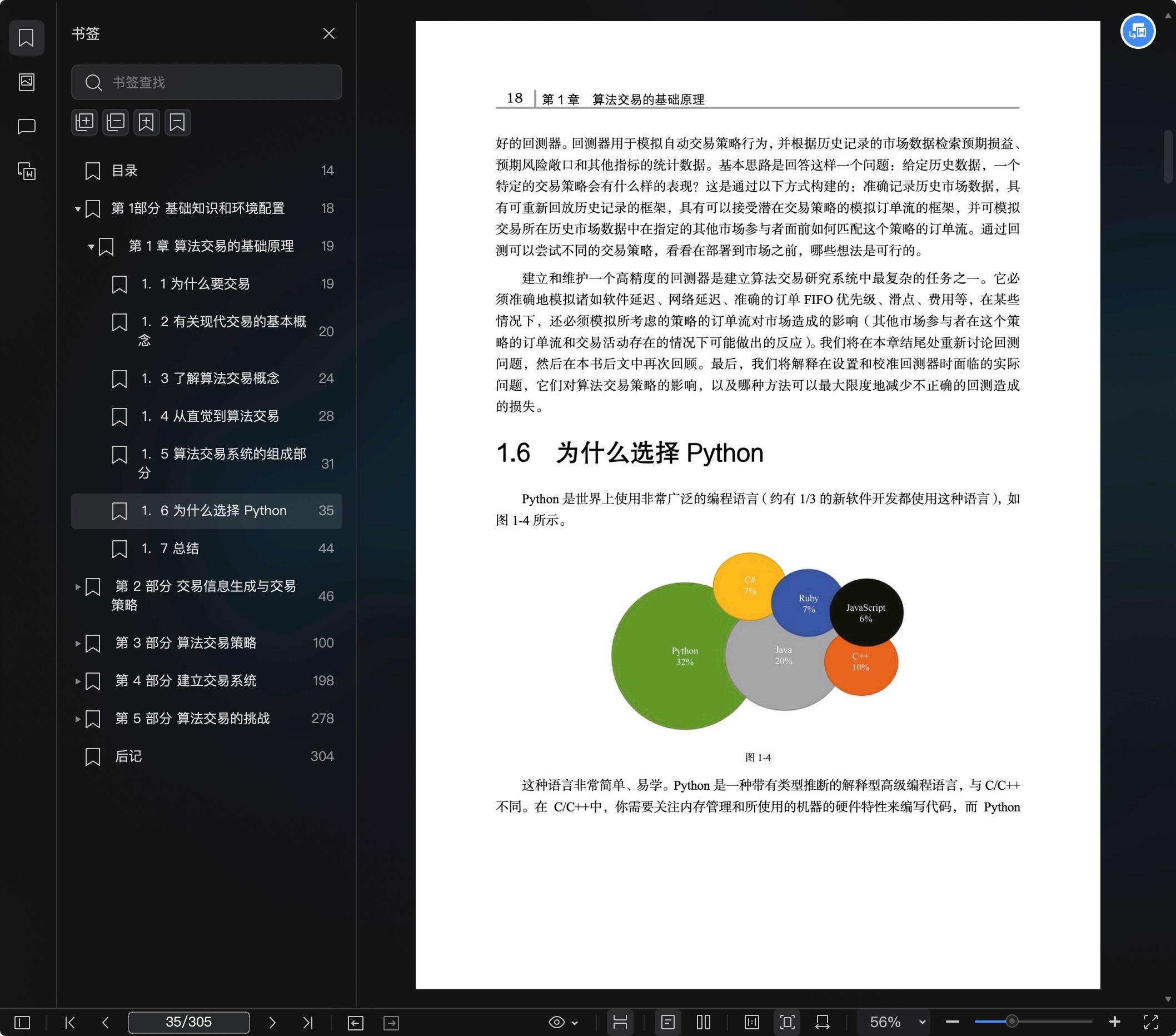Jump to bookmark 1.1 为什么要交易
The width and height of the screenshot is (1176, 1036).
tap(207, 284)
